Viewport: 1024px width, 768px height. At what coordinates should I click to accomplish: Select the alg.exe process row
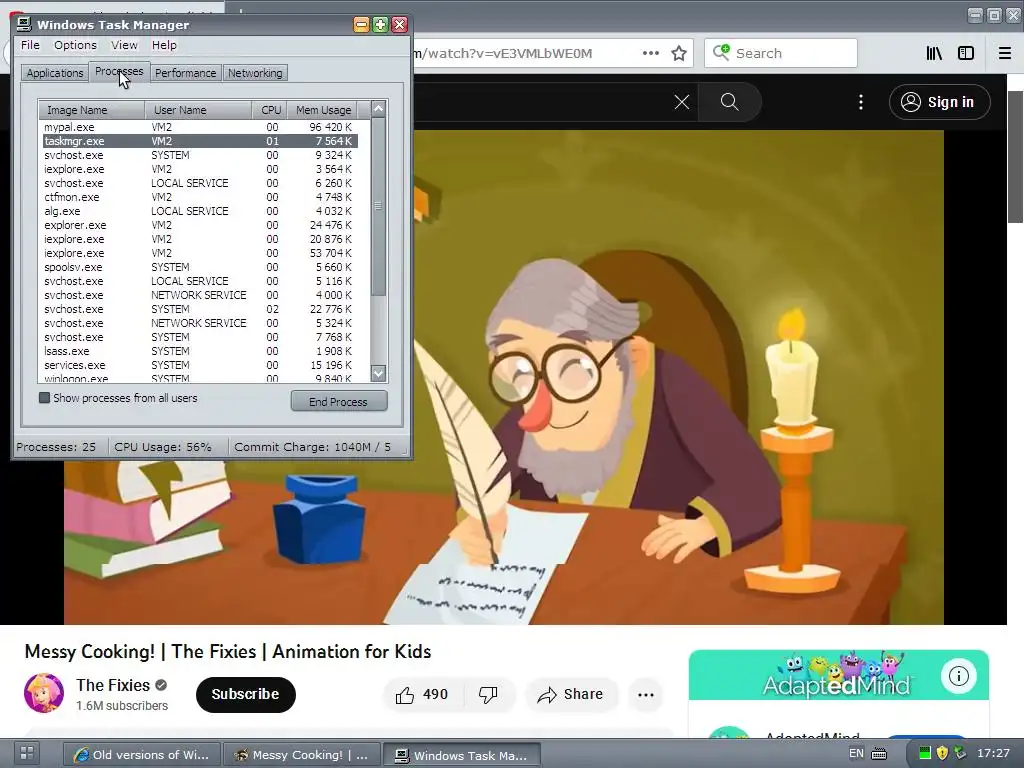point(200,211)
